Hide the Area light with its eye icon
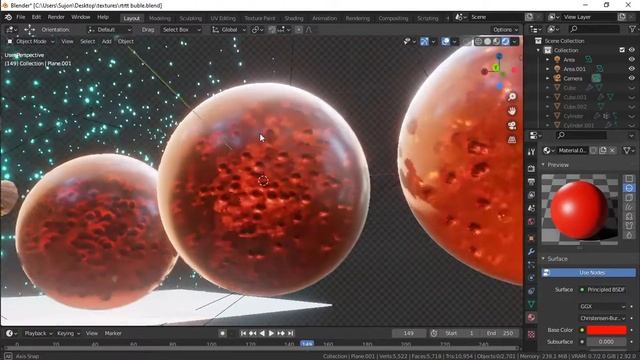The image size is (640, 360). tap(631, 60)
